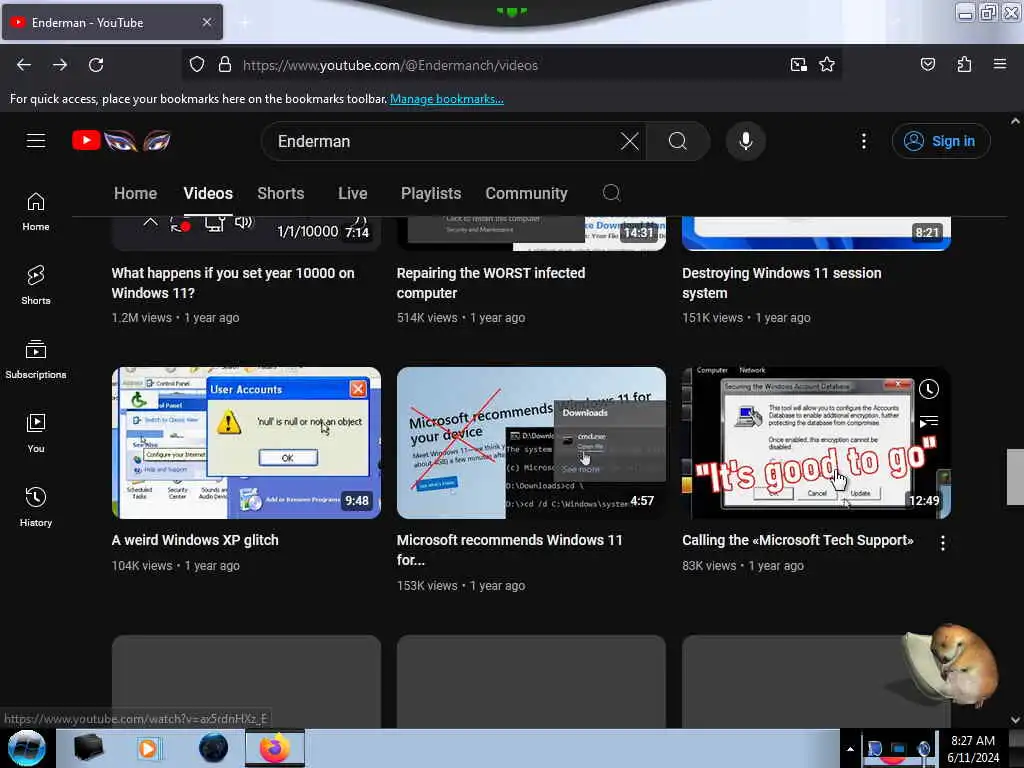1024x768 pixels.
Task: Show hidden system tray icons
Action: tap(850, 749)
